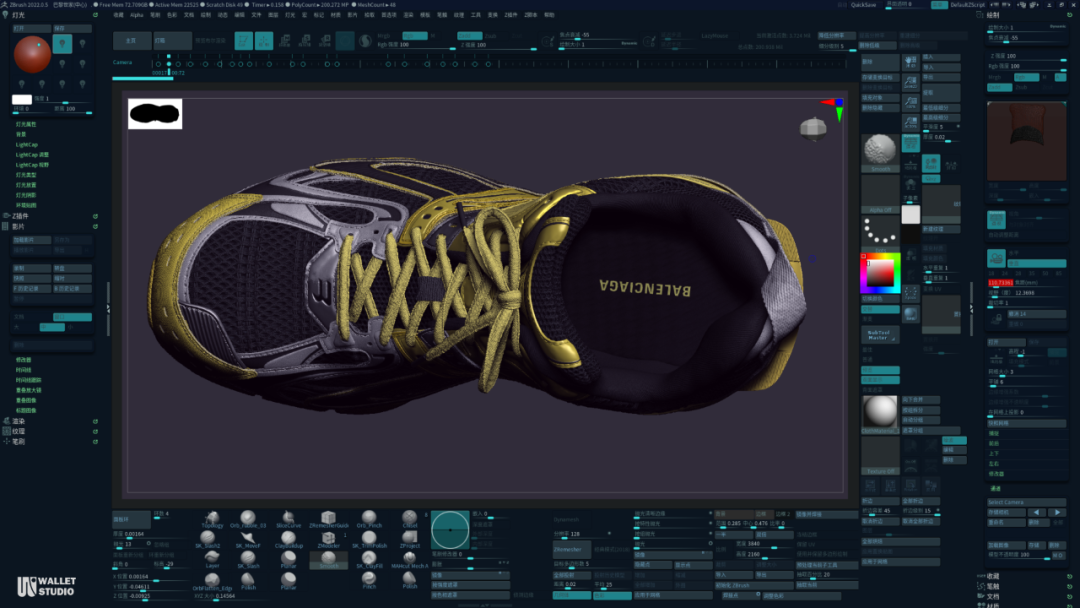Activate Draw mode icon in top shelf
The height and width of the screenshot is (608, 1080).
tap(264, 41)
